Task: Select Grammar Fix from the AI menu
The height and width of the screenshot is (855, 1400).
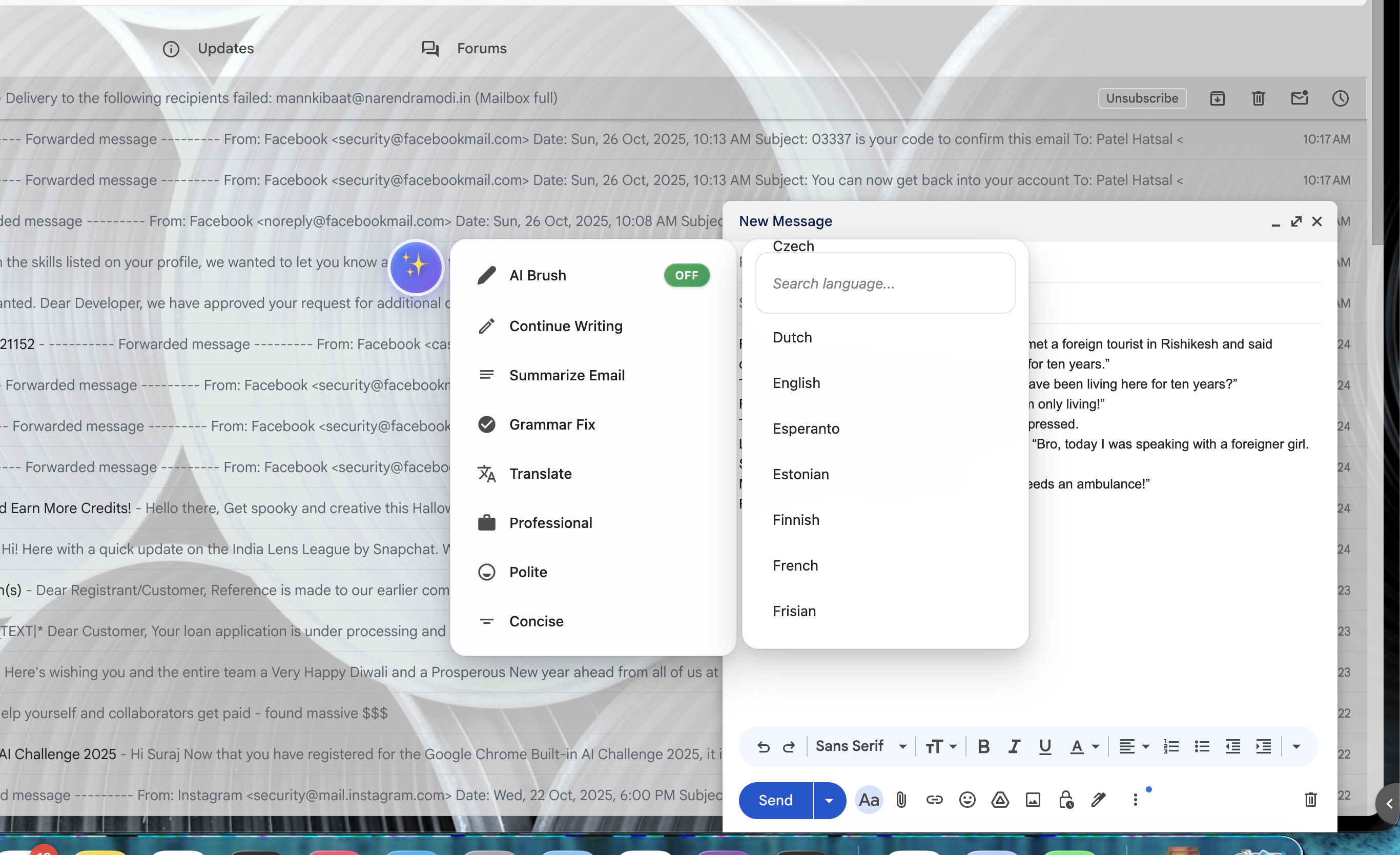Action: [552, 424]
